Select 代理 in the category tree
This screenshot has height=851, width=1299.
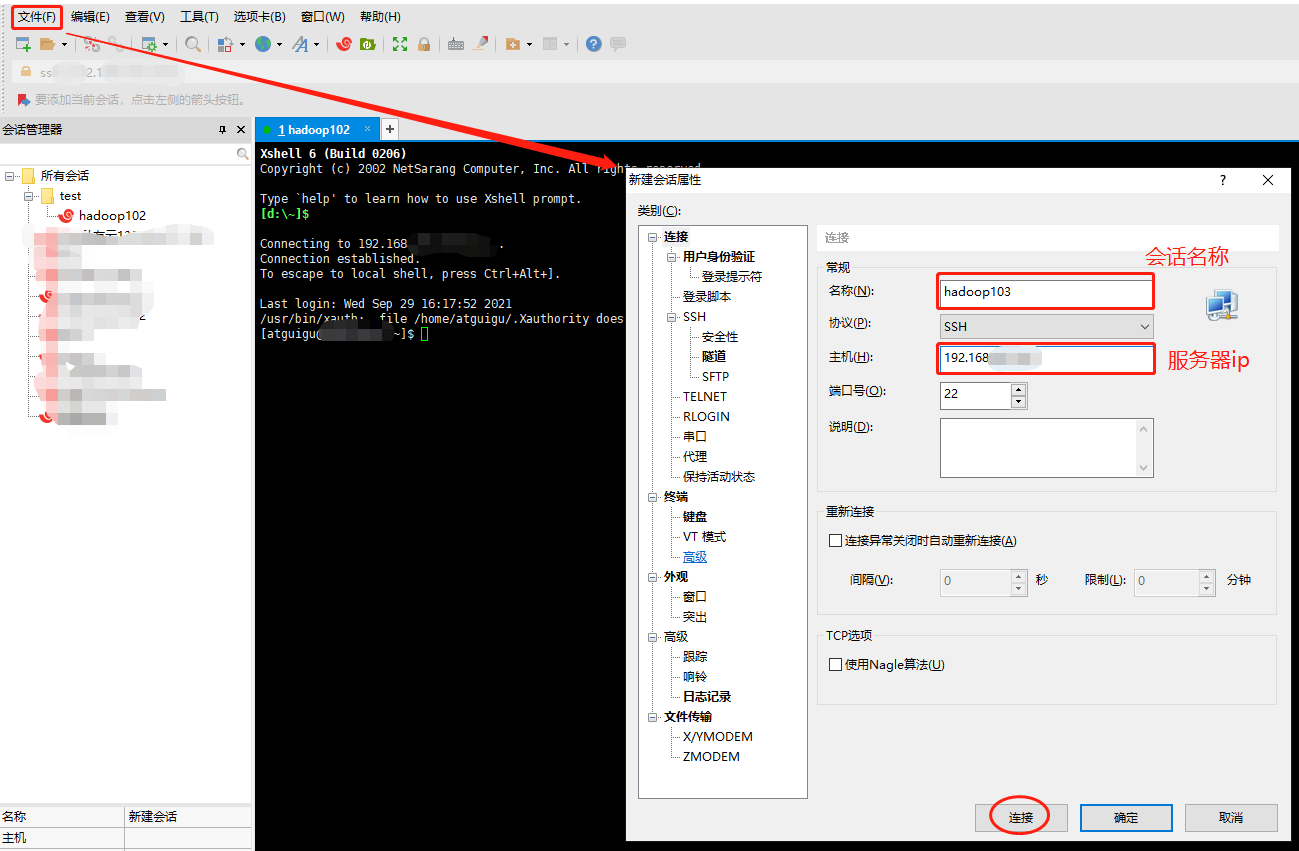(695, 457)
